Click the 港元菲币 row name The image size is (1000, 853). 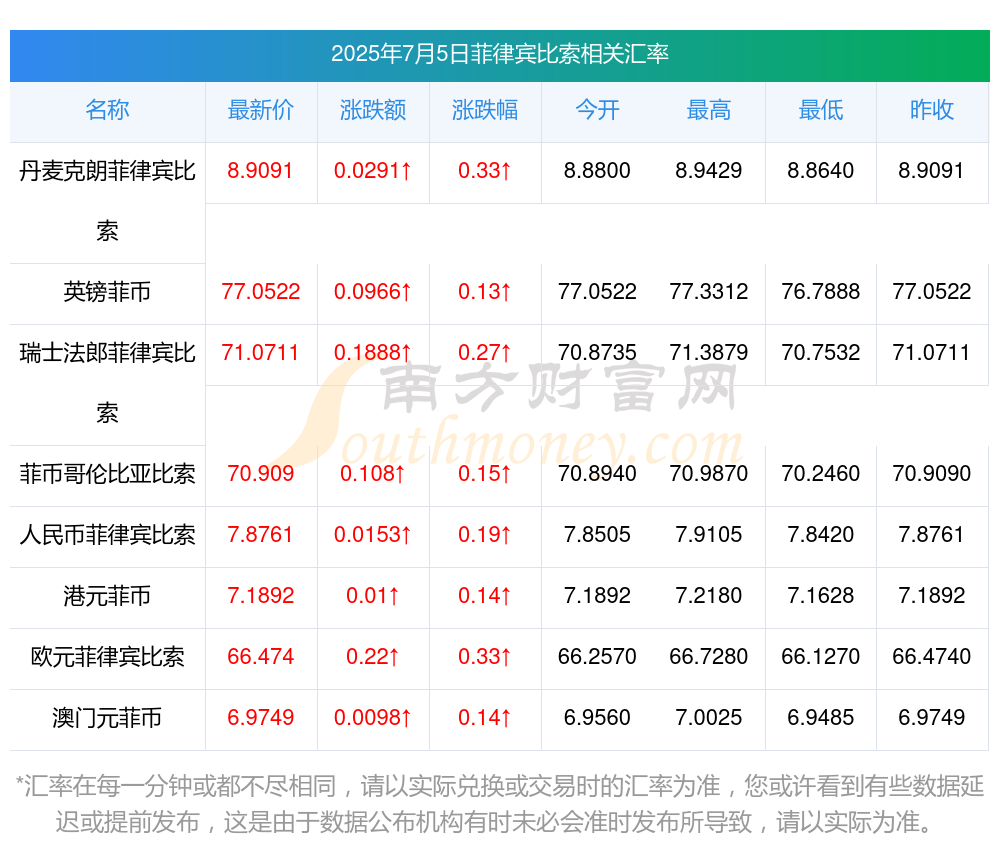tap(107, 595)
